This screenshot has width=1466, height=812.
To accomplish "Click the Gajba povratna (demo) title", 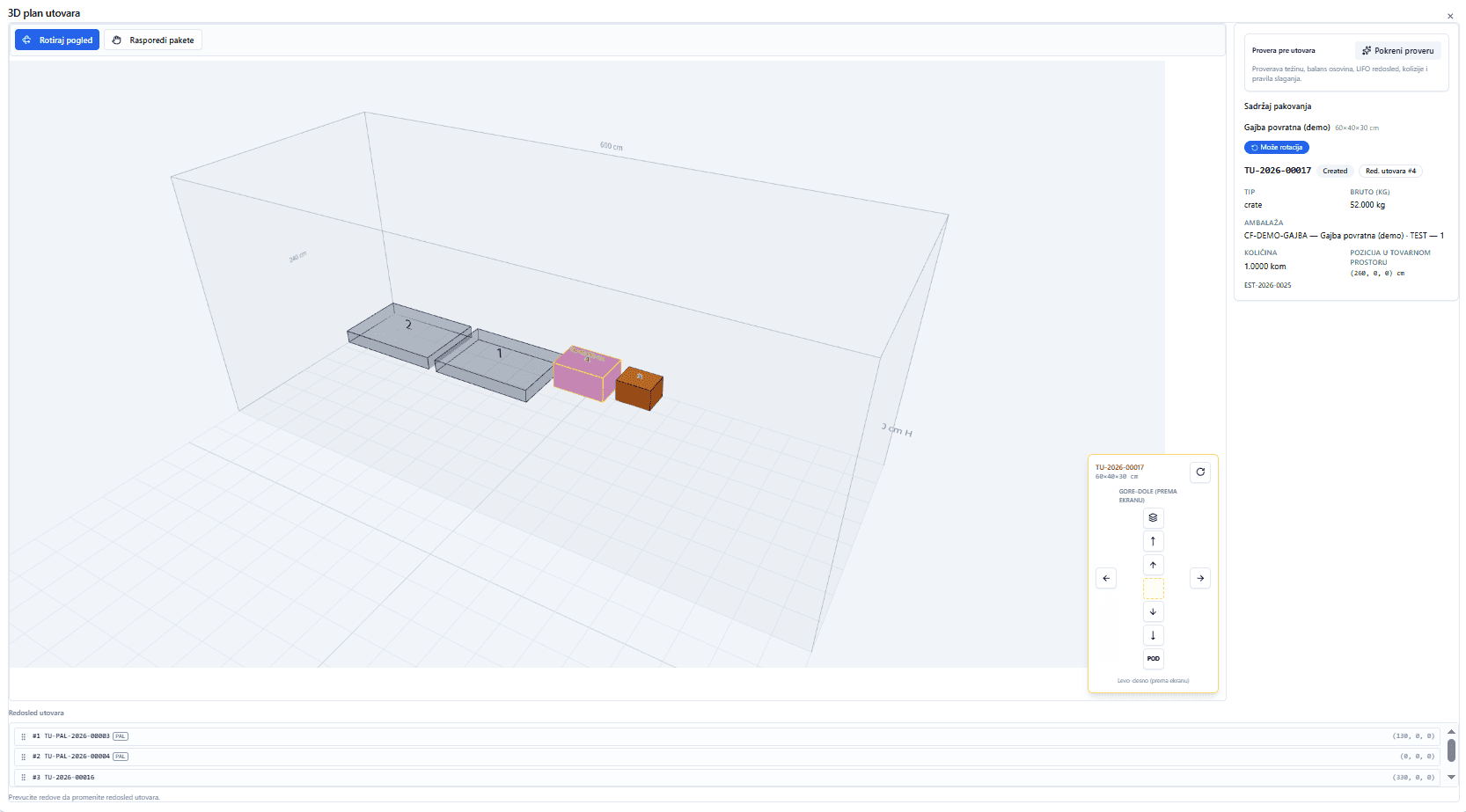I will [x=1286, y=128].
